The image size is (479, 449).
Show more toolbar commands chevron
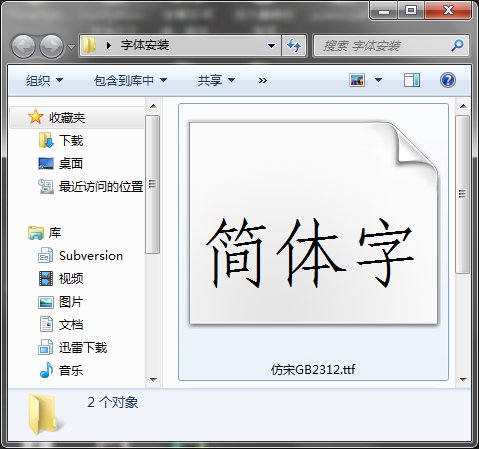(263, 81)
